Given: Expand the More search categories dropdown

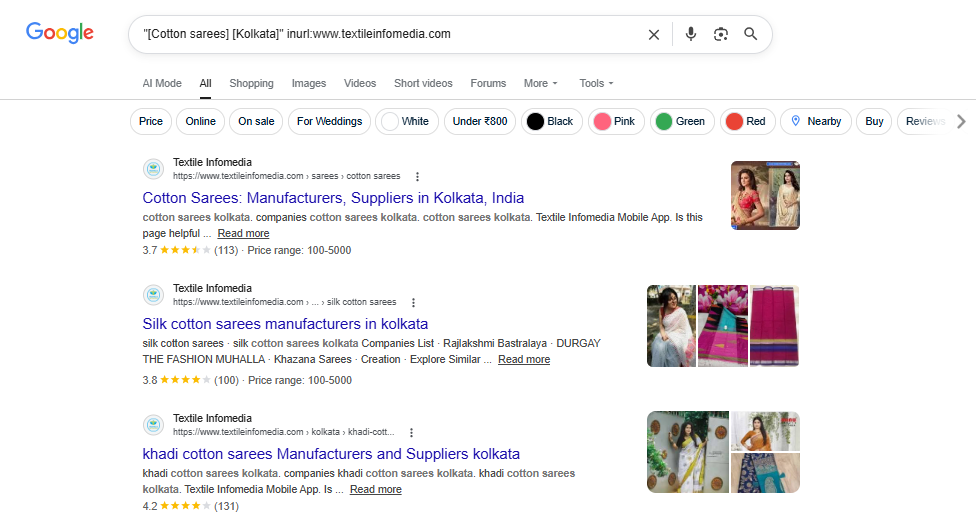Looking at the screenshot, I should click(540, 83).
